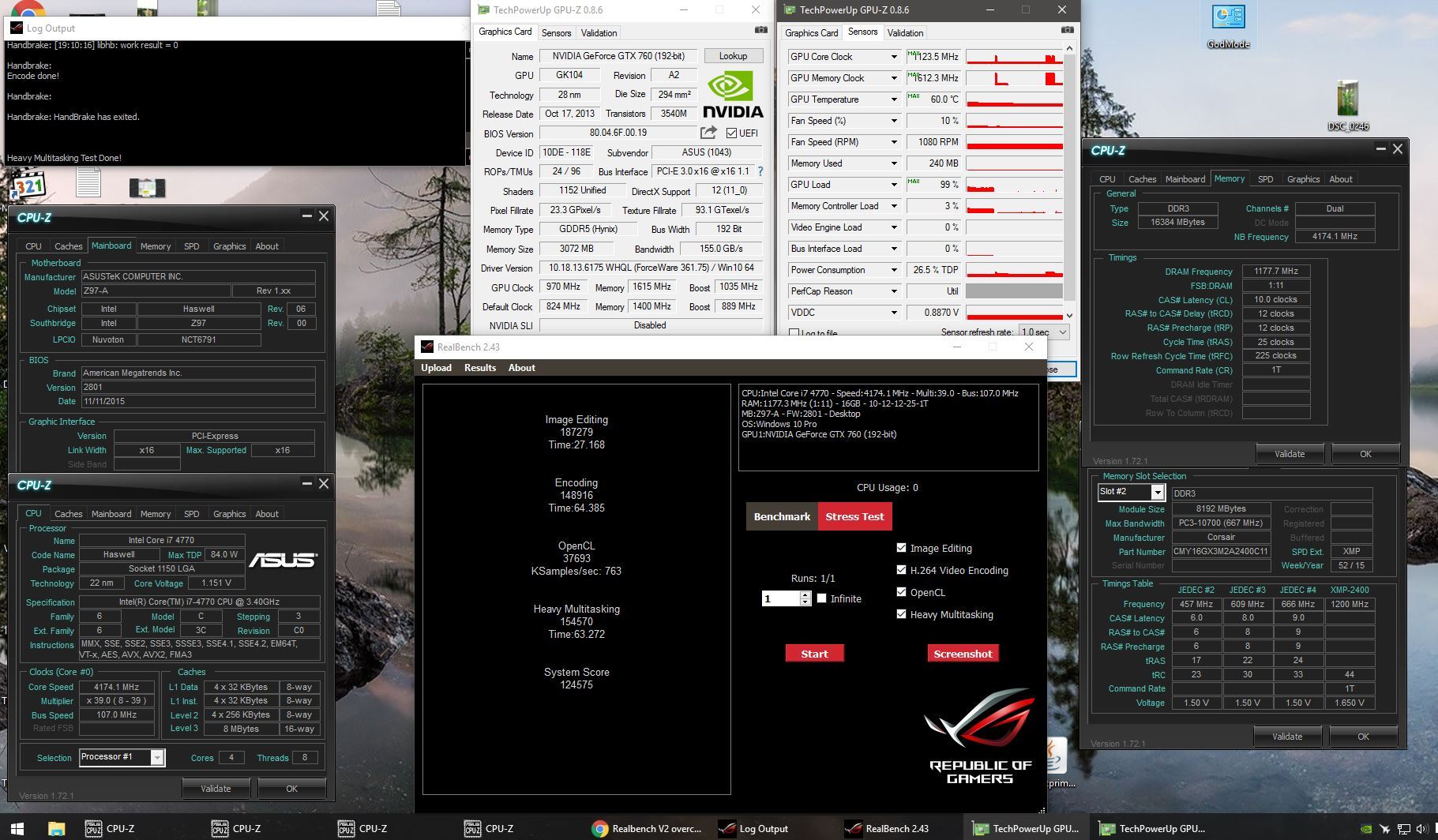The width and height of the screenshot is (1438, 840).
Task: Open the Sensor refresh rate dropdown
Action: [x=1044, y=332]
